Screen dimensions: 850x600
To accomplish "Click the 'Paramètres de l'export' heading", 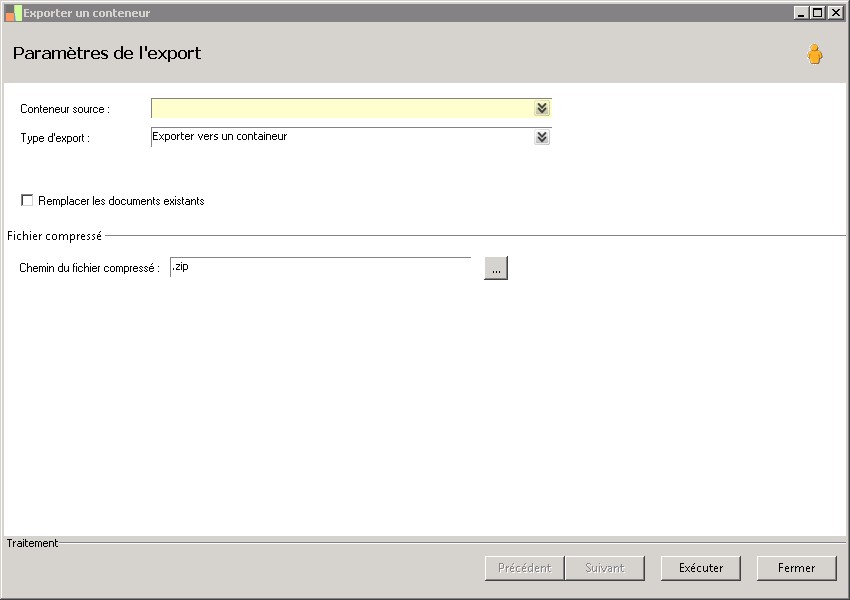I will point(107,53).
